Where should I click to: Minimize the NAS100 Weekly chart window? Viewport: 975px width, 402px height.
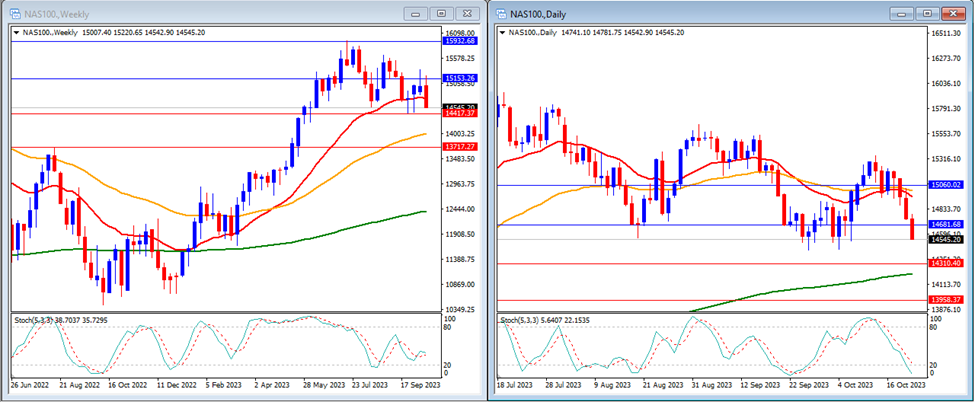[x=416, y=13]
